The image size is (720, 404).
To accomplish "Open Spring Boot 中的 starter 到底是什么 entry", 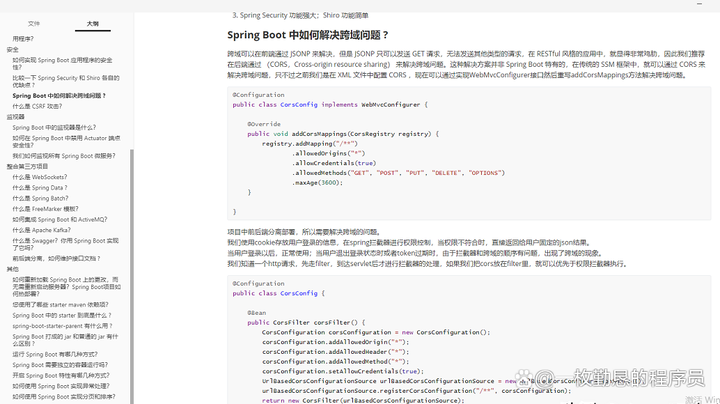I will [x=62, y=315].
